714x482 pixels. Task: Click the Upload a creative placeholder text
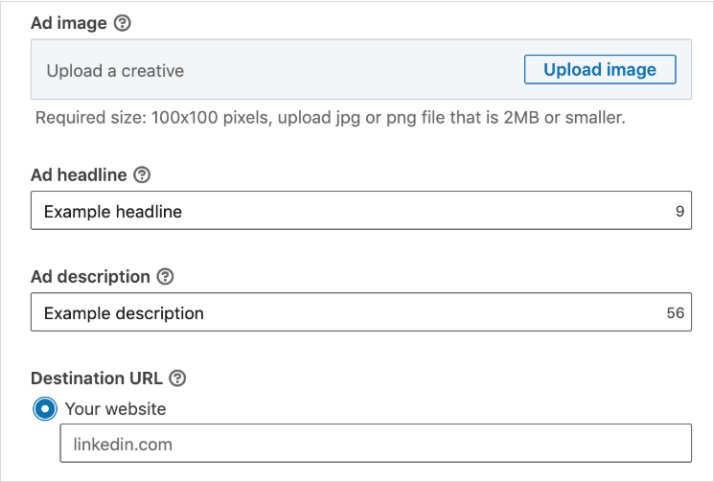(115, 71)
